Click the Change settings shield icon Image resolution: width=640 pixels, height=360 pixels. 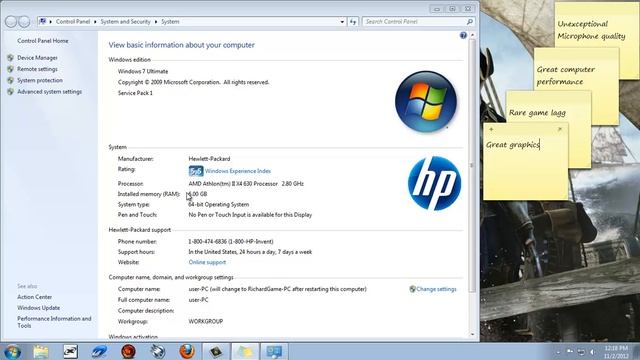412,289
